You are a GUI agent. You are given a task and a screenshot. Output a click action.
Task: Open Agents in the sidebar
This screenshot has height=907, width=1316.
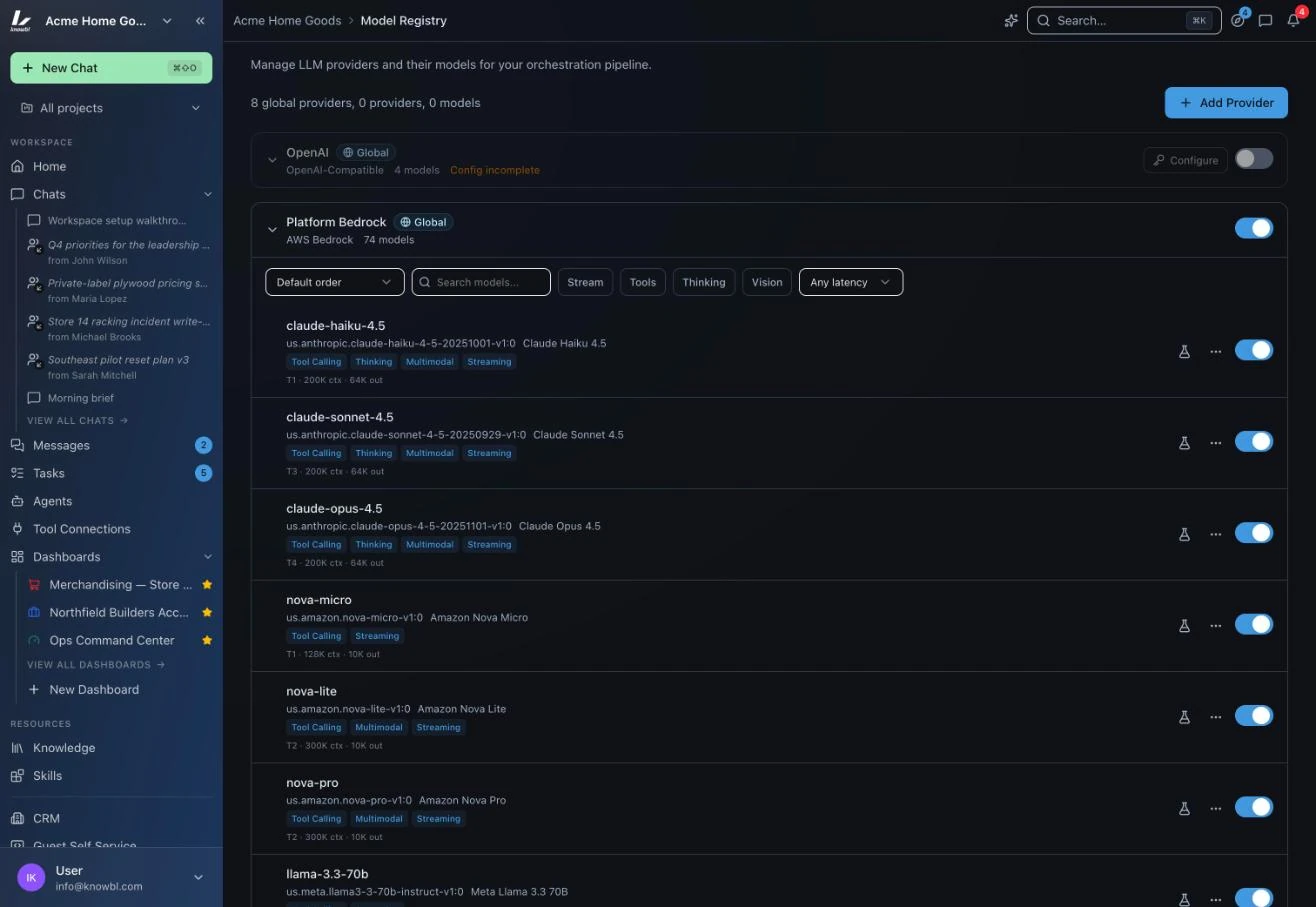(111, 501)
